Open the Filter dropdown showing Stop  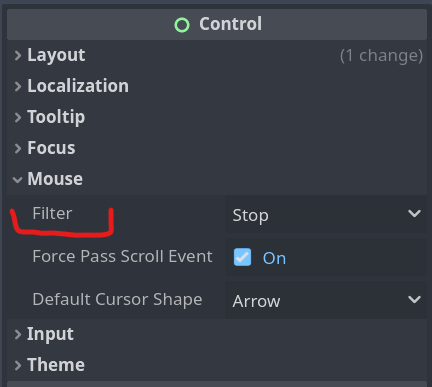[326, 214]
